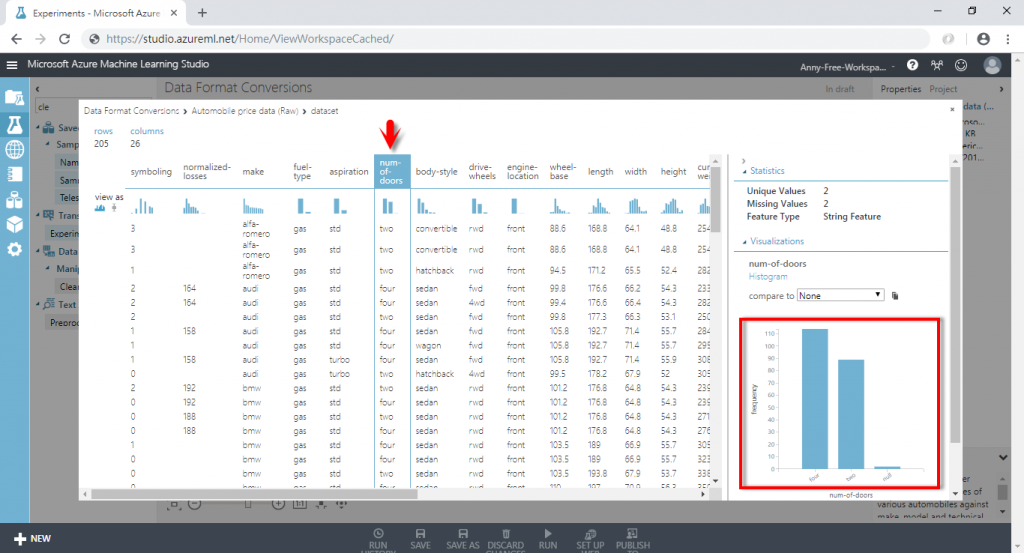1024x553 pixels.
Task: Click the vertical scrollbar of the data table
Action: click(716, 198)
